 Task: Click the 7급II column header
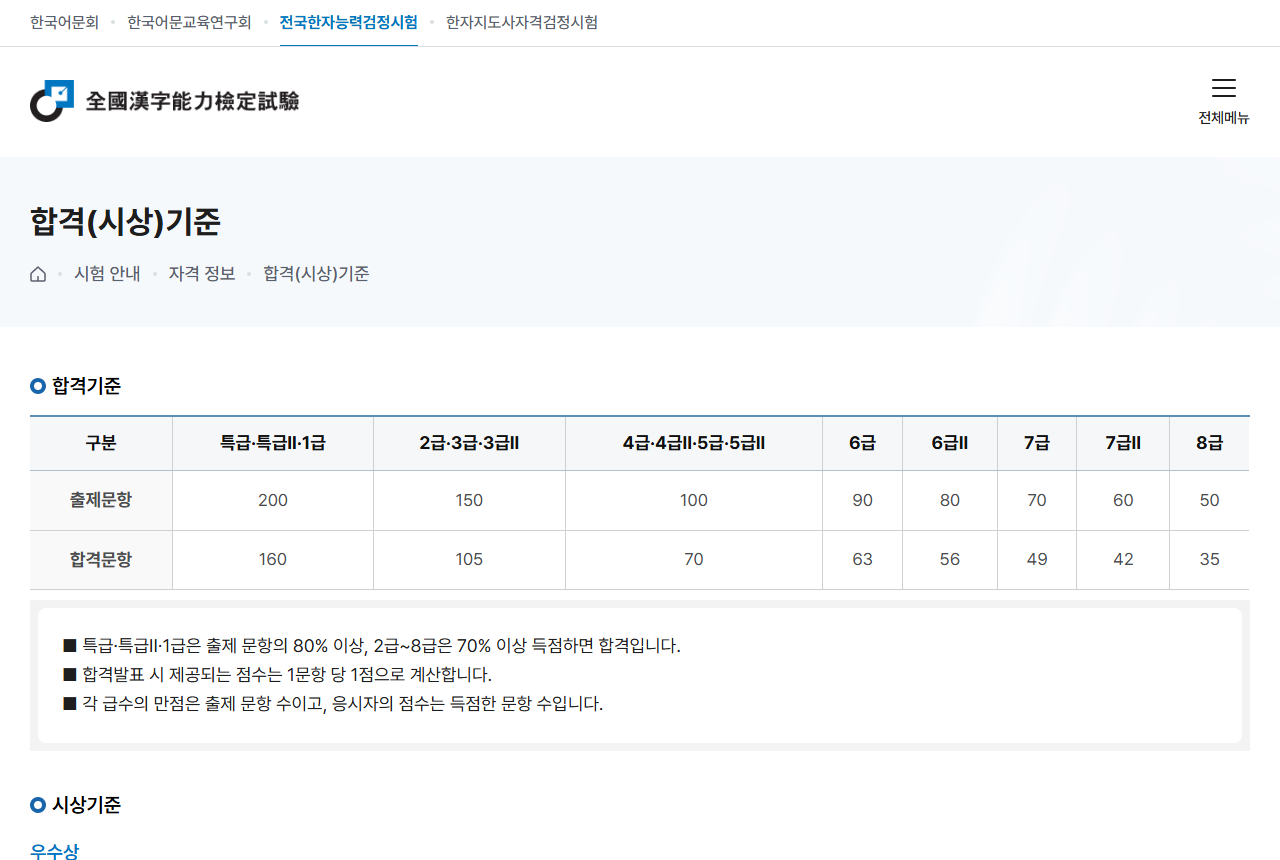1123,443
